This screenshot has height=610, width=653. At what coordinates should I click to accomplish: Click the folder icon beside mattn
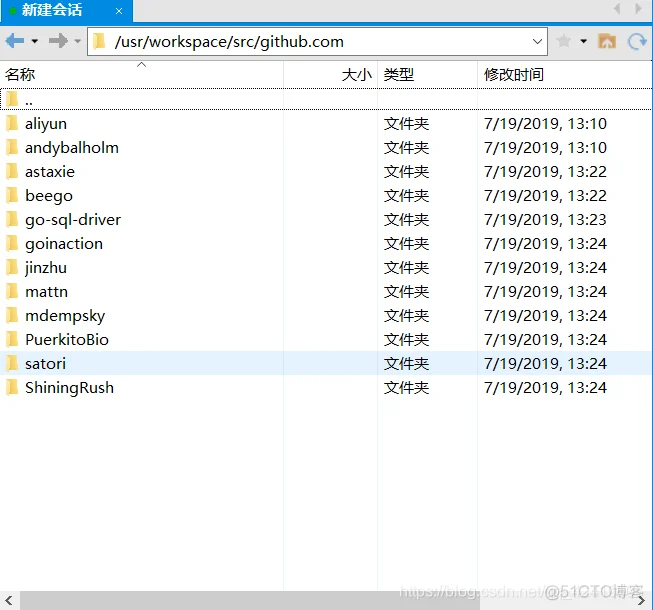click(12, 291)
